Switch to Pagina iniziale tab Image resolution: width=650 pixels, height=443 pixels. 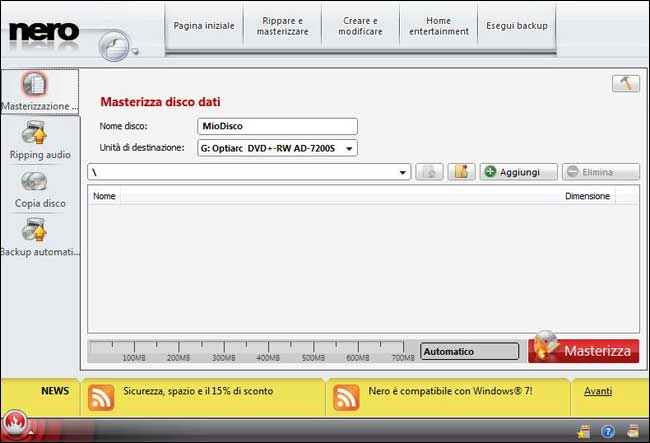tap(203, 25)
